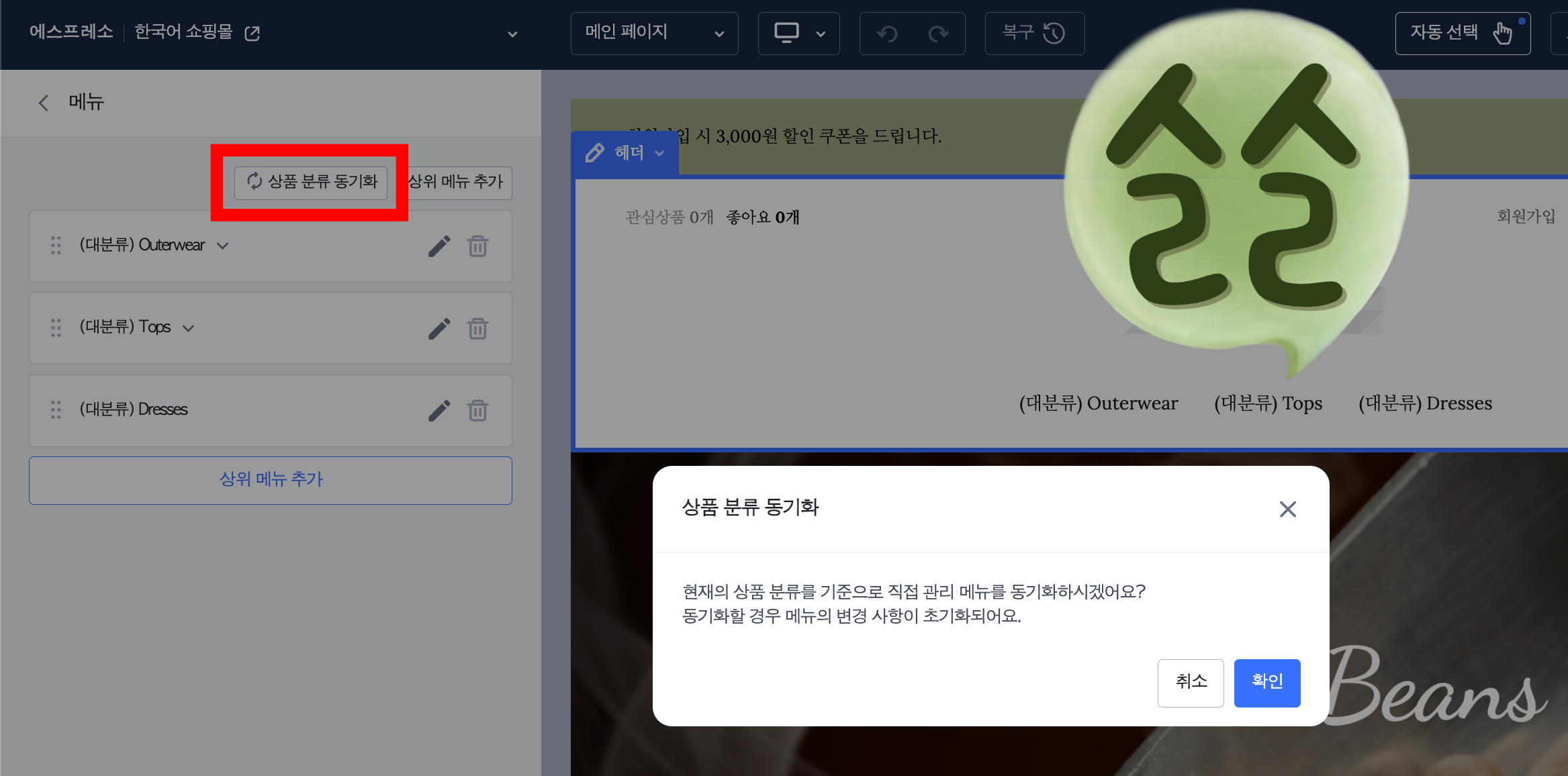Image resolution: width=1568 pixels, height=776 pixels.
Task: Open the 헤더 section edit dropdown
Action: coord(625,153)
